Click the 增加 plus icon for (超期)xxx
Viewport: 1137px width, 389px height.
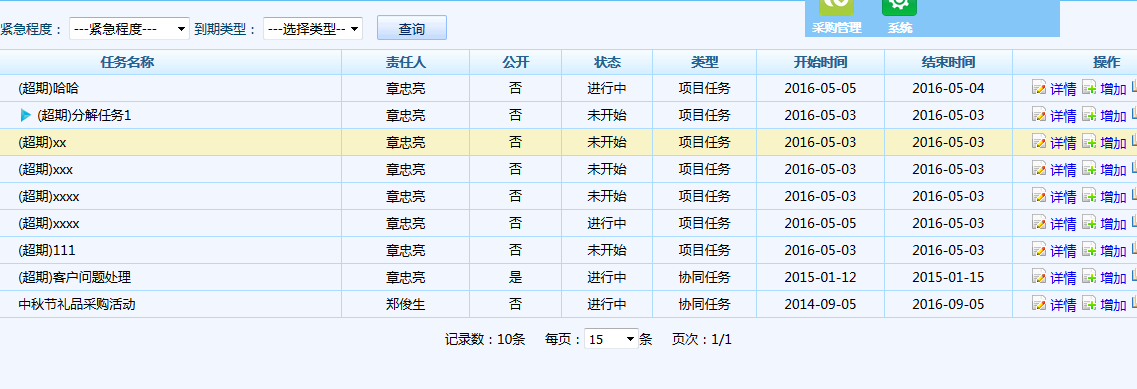1089,169
